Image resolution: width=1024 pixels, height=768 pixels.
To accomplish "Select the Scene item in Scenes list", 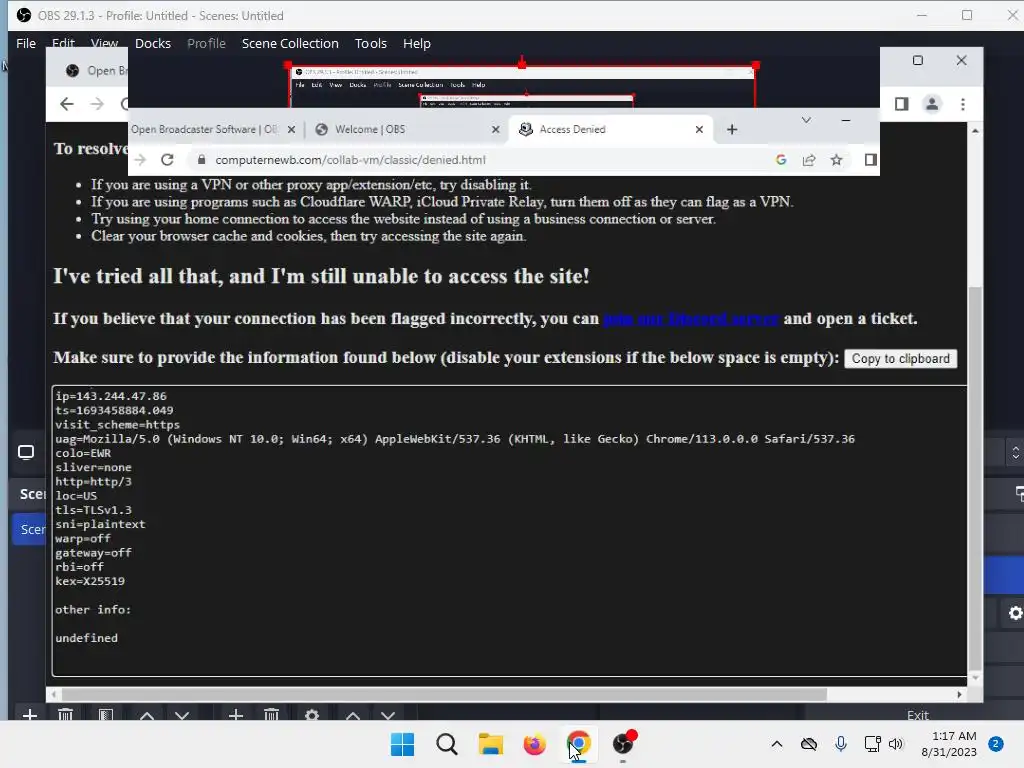I will (x=29, y=529).
